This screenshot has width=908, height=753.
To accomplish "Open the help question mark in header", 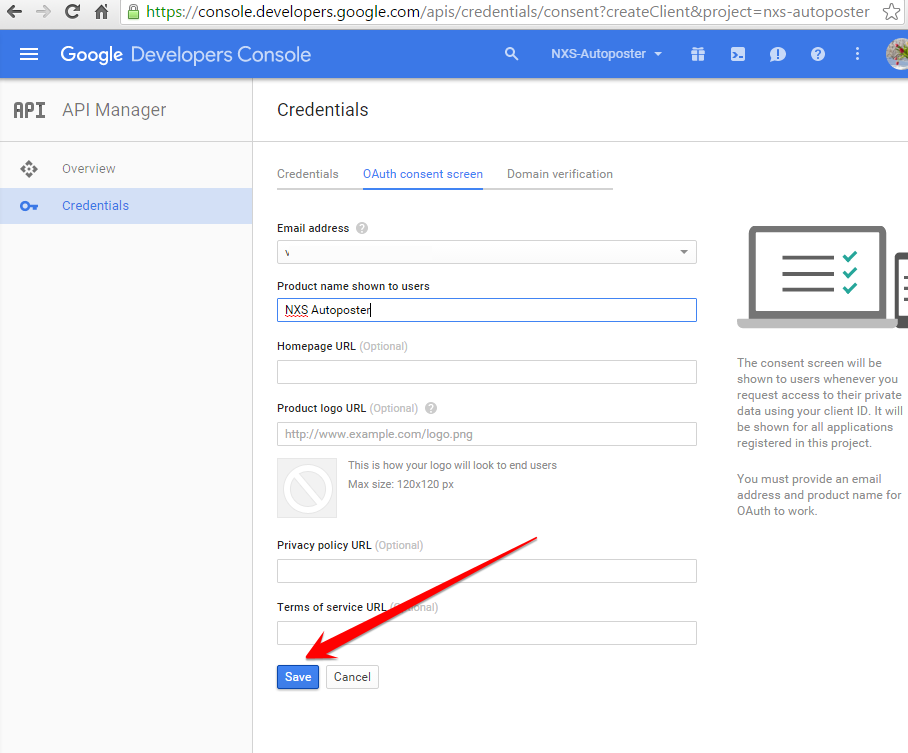I will tap(818, 54).
